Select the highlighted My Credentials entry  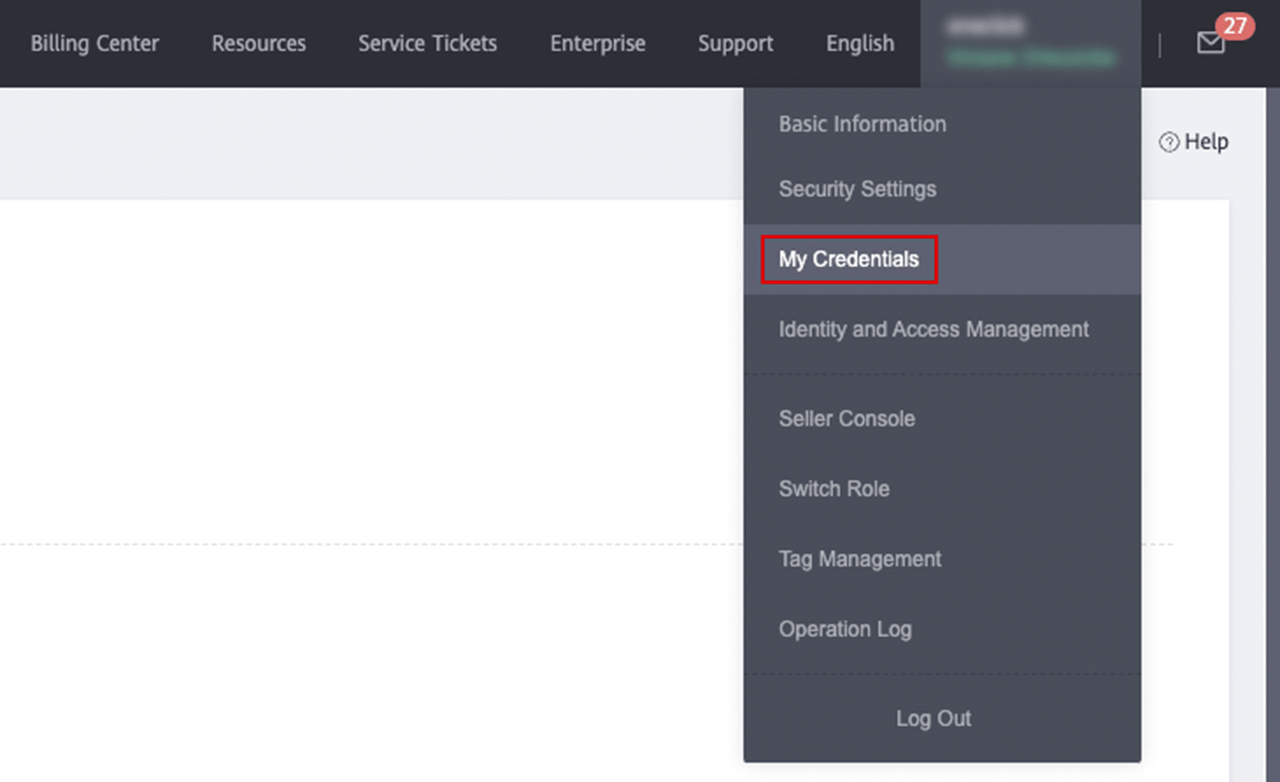tap(848, 259)
